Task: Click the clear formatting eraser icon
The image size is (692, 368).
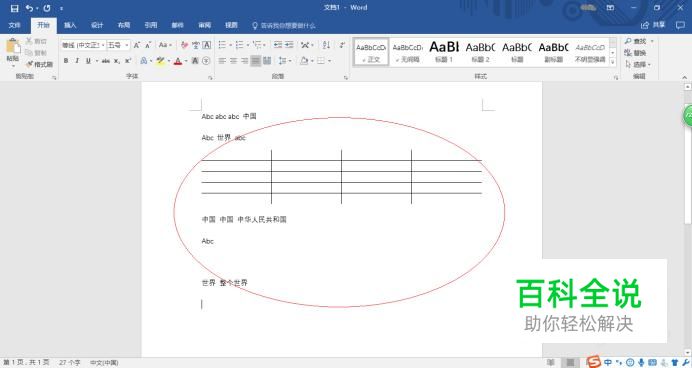Action: [184, 45]
